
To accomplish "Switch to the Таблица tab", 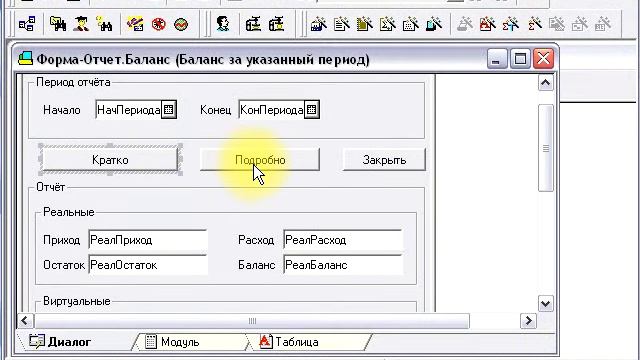I will [289, 342].
